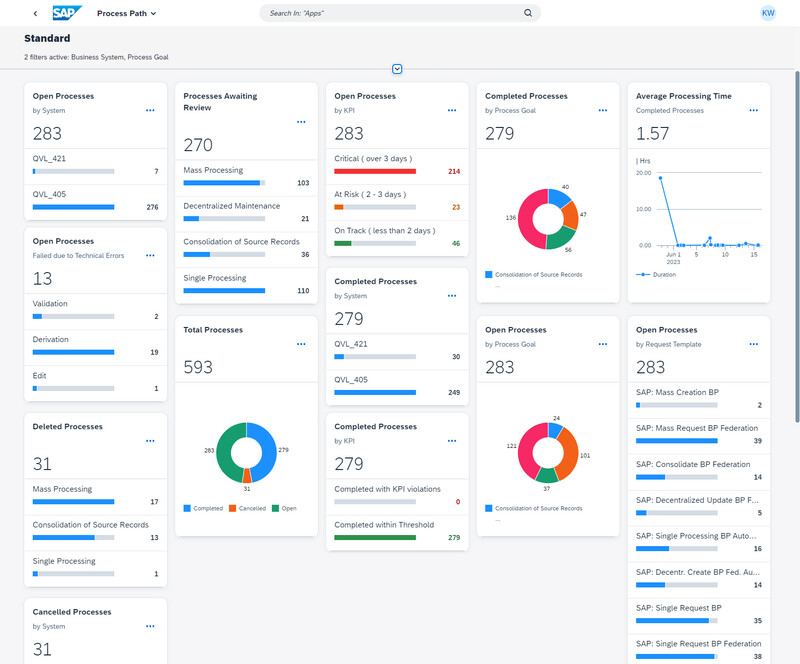This screenshot has width=800, height=664.
Task: Click in the Search In Apps field
Action: pos(390,14)
